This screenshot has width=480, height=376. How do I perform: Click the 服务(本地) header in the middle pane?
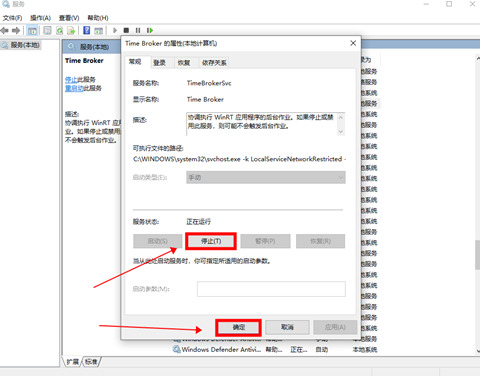click(x=94, y=47)
